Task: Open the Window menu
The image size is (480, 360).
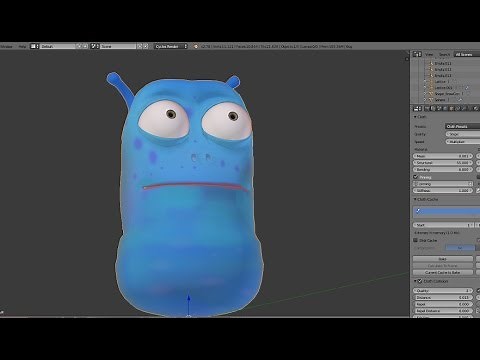Action: click(6, 46)
